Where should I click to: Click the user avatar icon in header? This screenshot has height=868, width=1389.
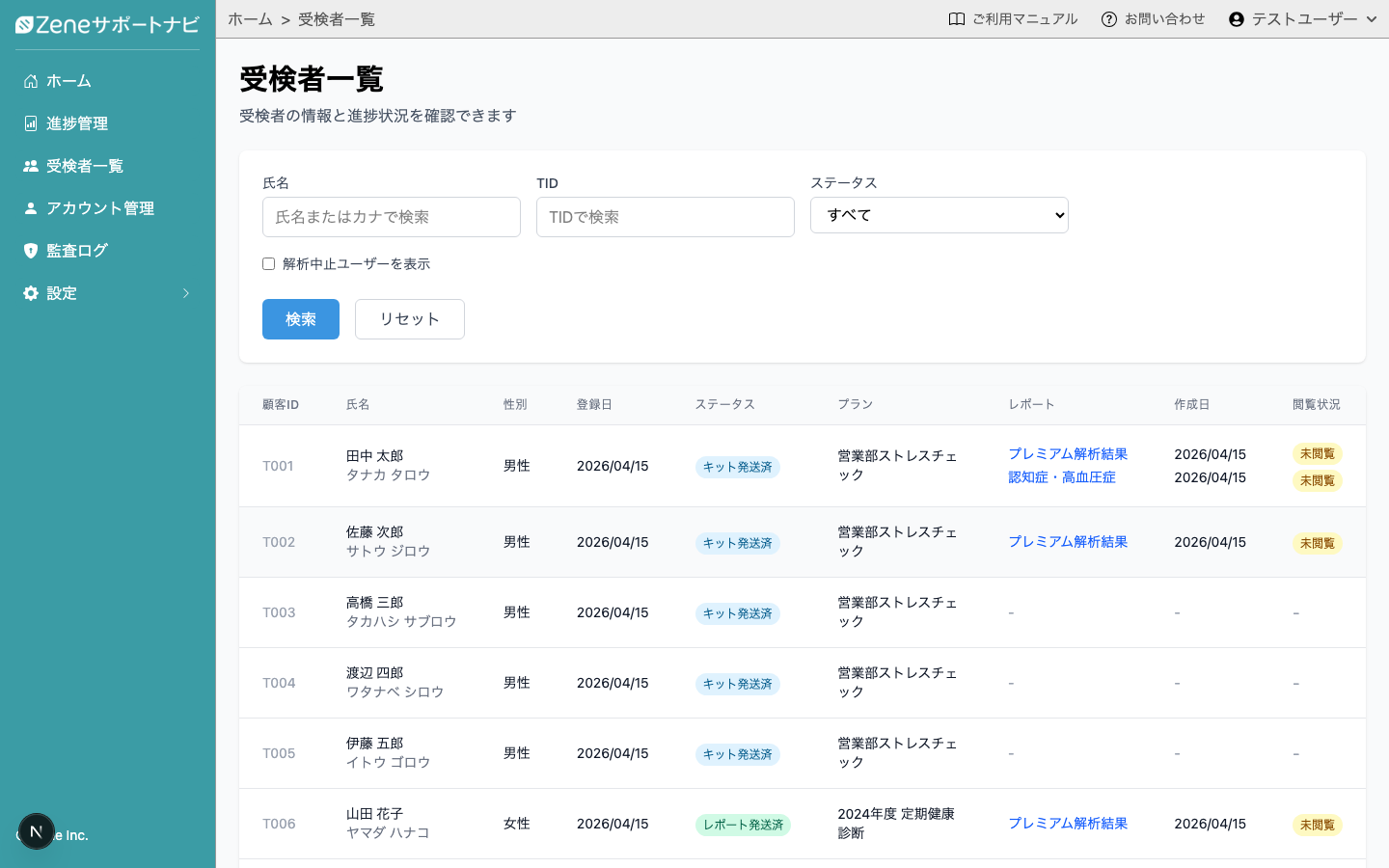pyautogui.click(x=1237, y=19)
